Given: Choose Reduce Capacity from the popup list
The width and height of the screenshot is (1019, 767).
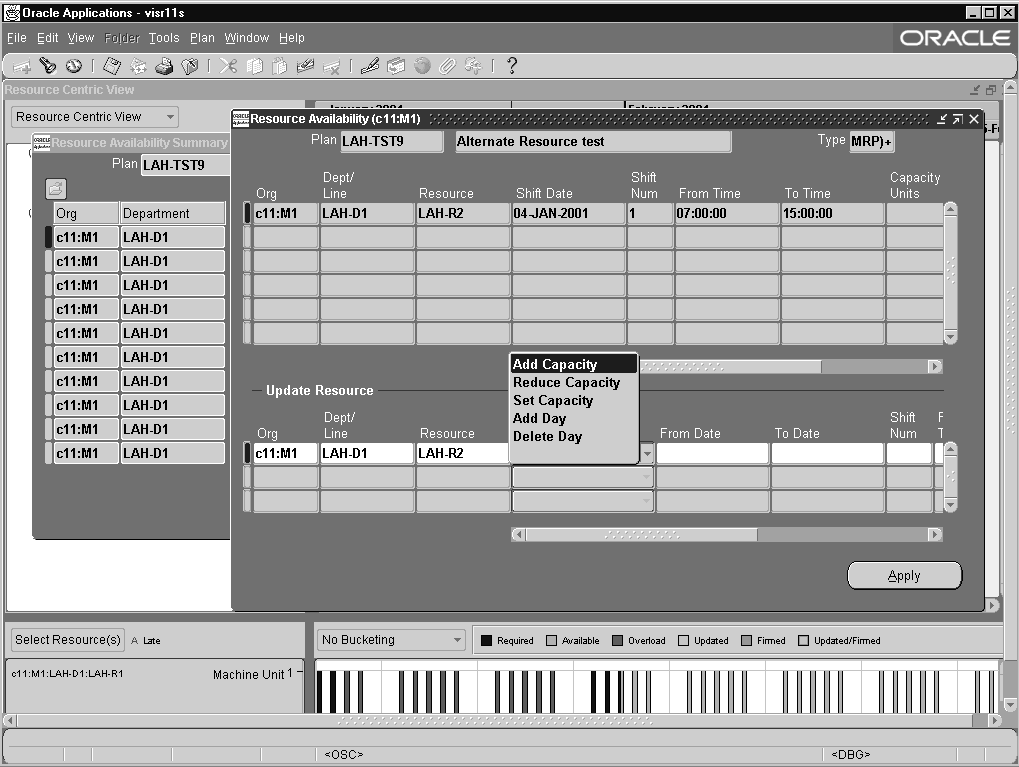Looking at the screenshot, I should point(573,382).
